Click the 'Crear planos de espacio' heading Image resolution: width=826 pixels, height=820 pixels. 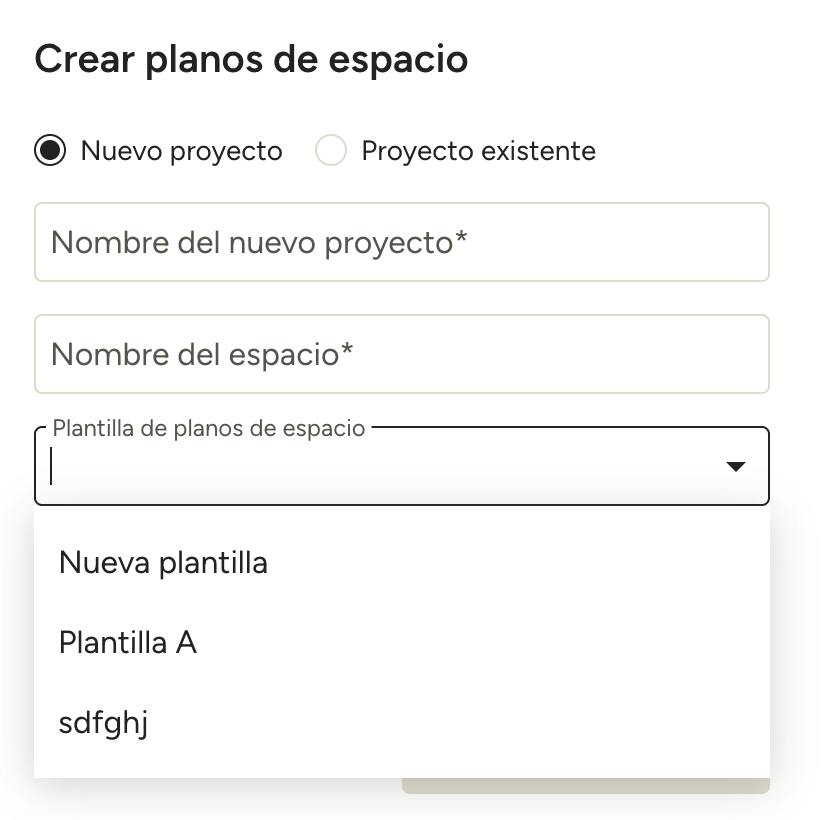(251, 59)
